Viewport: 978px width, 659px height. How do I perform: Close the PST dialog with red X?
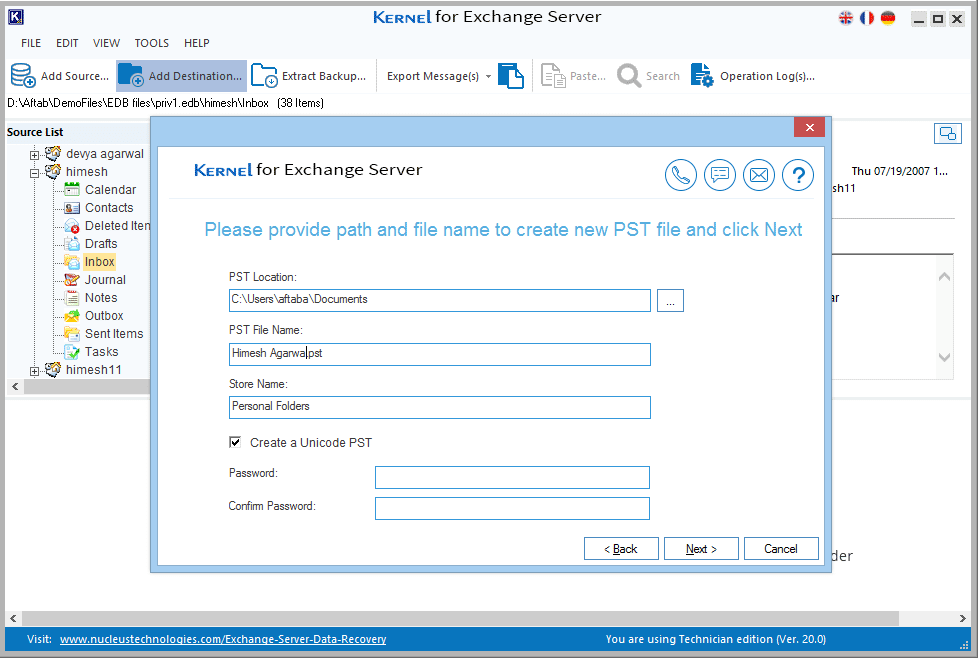[x=810, y=127]
